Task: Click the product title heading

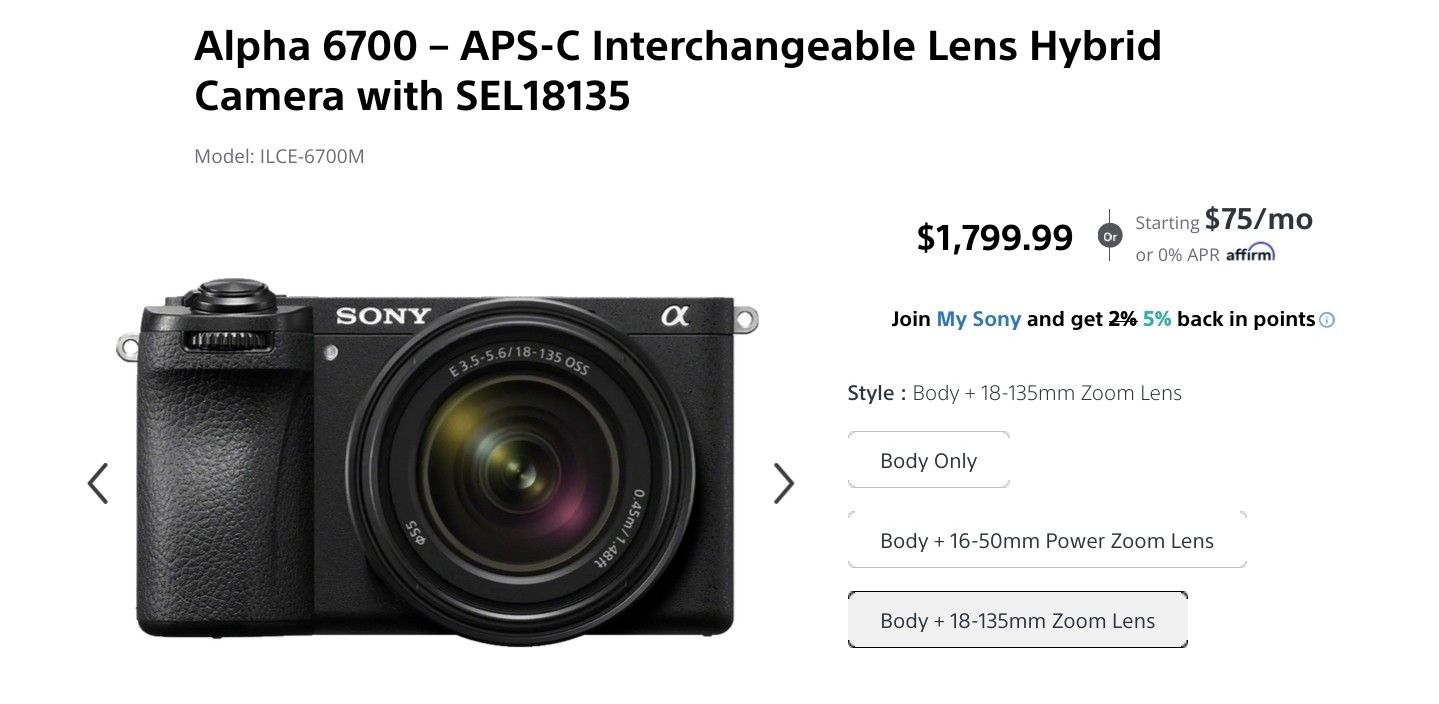Action: (677, 70)
